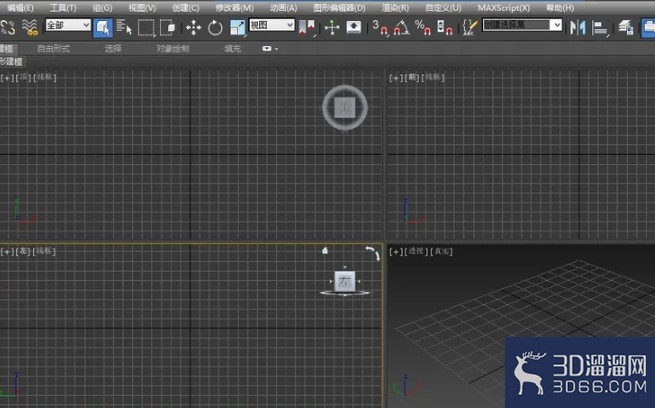Click the Bind to Space Warp icon
655x408 pixels.
coord(30,27)
